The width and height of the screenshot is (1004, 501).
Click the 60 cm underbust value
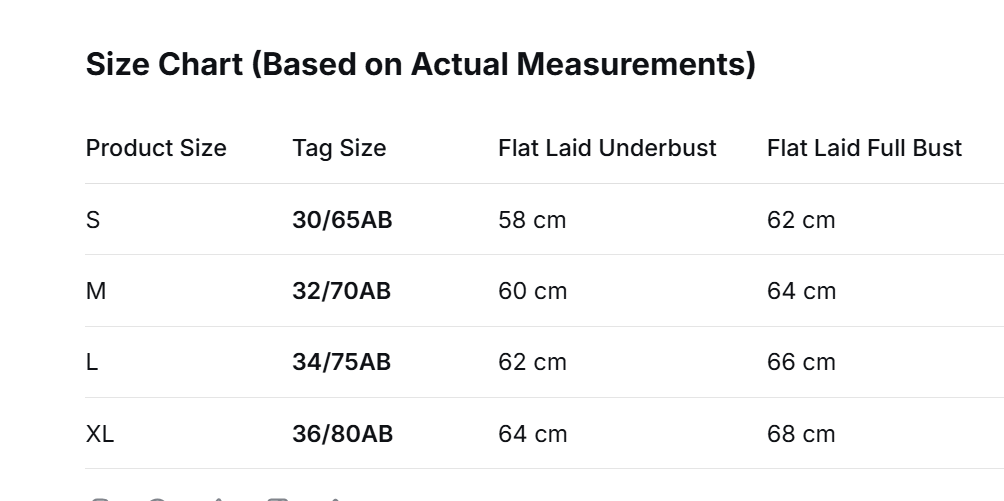532,291
